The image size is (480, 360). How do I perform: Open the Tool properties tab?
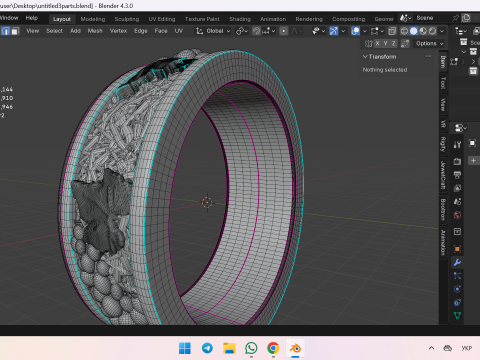457,145
